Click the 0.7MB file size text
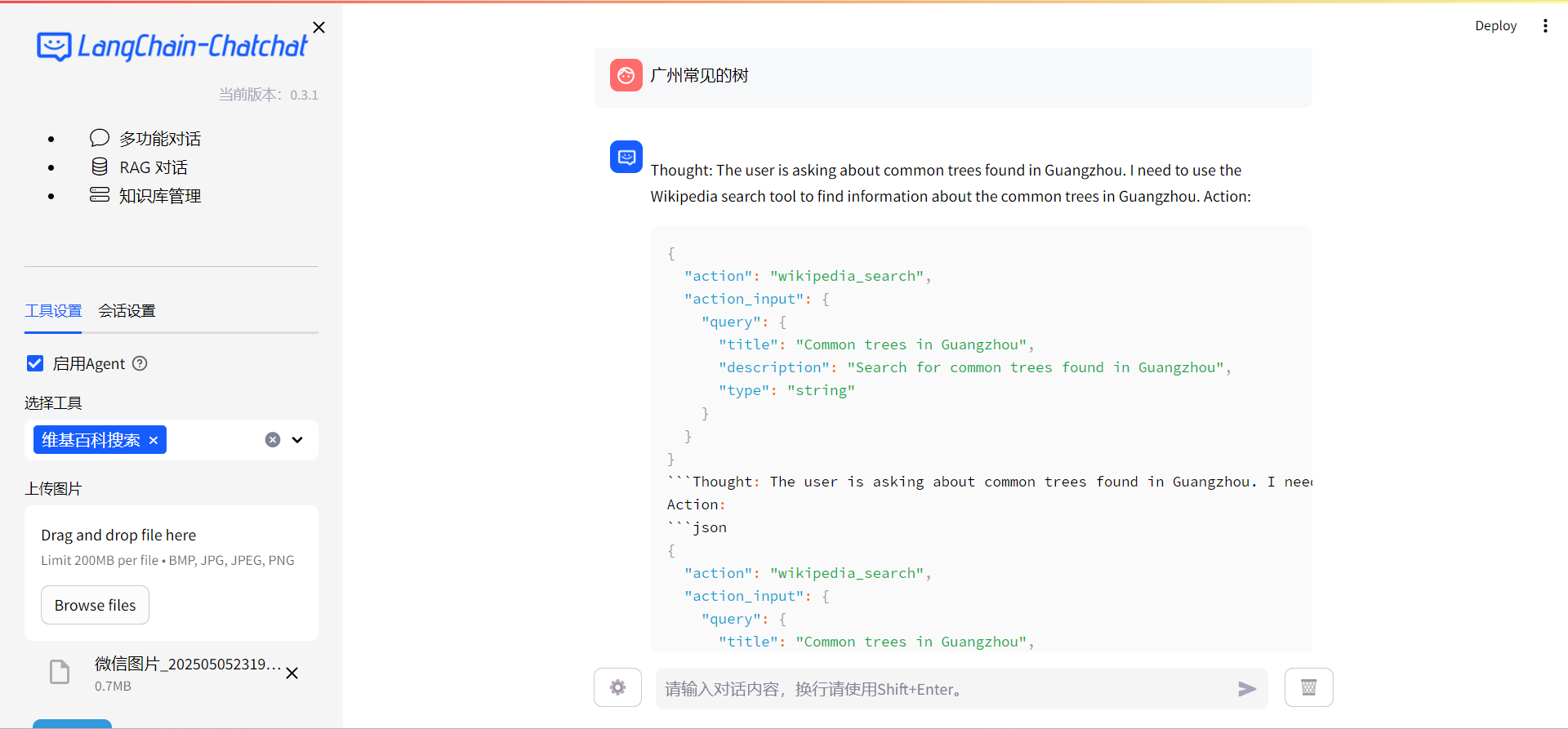Image resolution: width=1568 pixels, height=729 pixels. 113,687
